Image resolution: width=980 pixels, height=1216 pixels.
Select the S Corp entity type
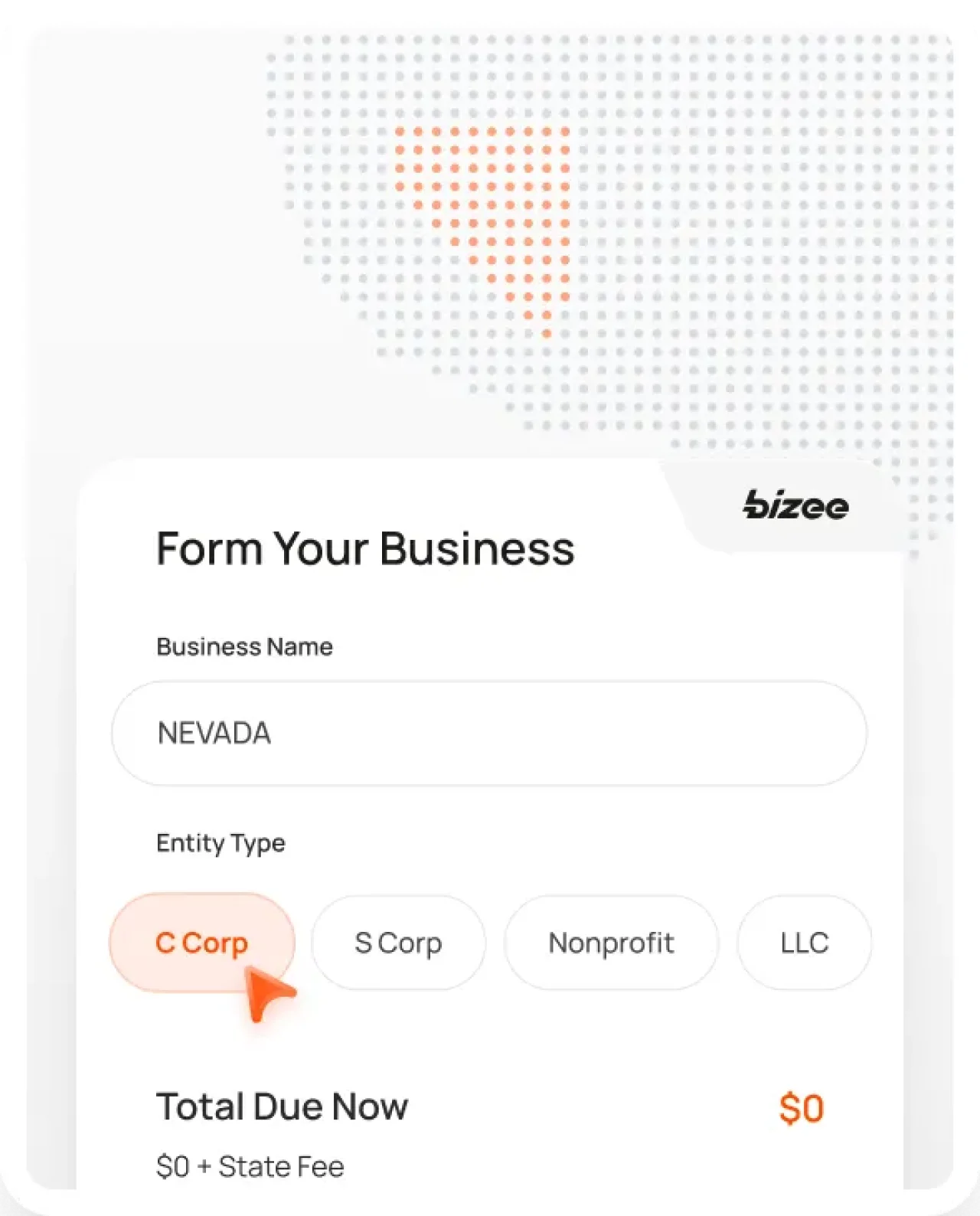point(398,943)
